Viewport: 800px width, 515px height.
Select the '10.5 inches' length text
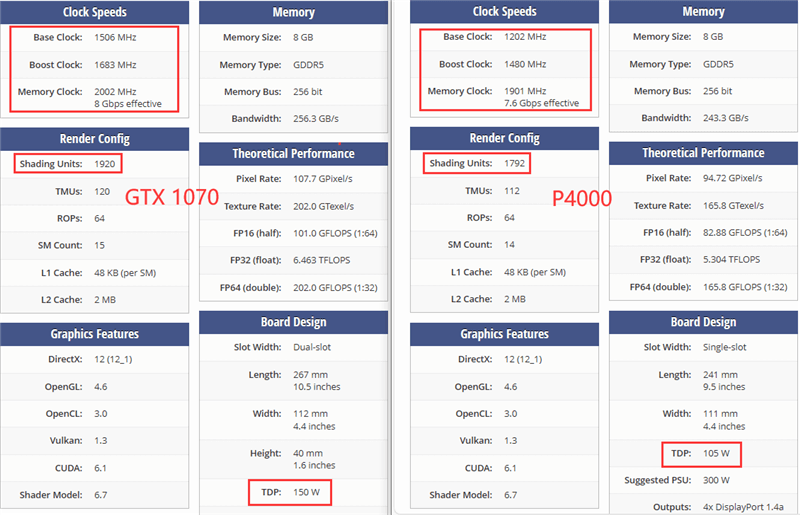[x=317, y=387]
